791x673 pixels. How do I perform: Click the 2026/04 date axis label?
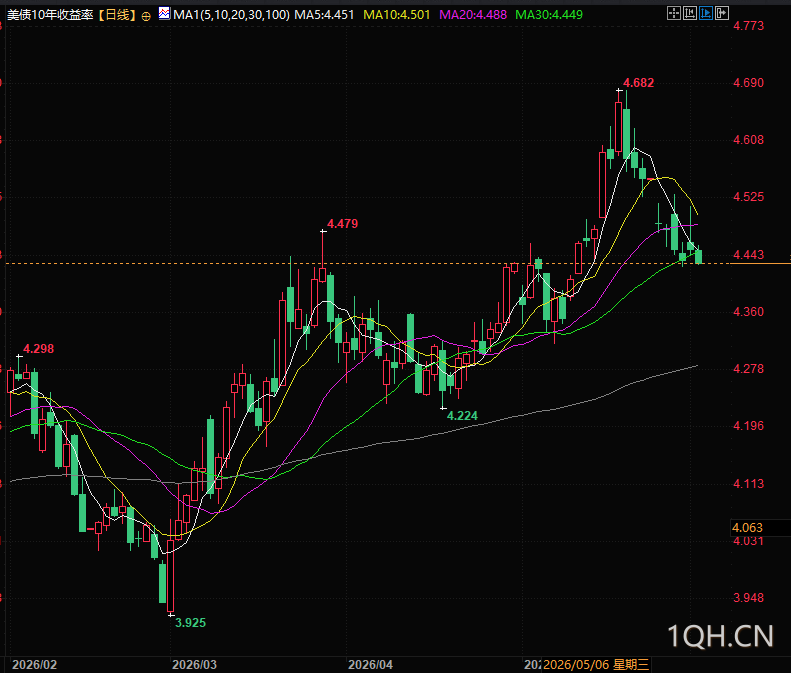[370, 664]
